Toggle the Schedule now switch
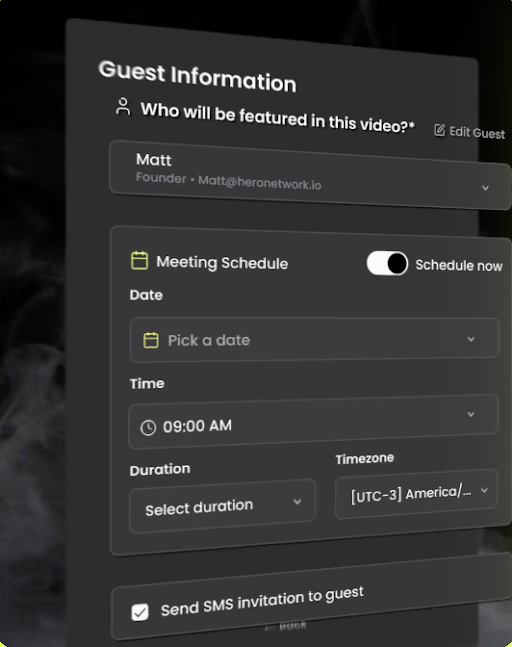This screenshot has height=647, width=512. (x=387, y=263)
